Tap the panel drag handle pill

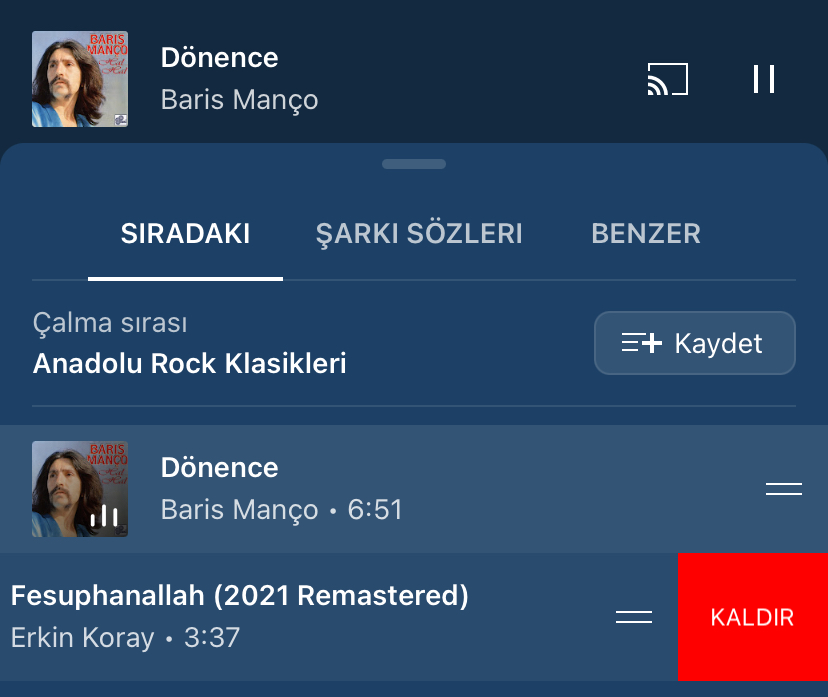pyautogui.click(x=414, y=164)
